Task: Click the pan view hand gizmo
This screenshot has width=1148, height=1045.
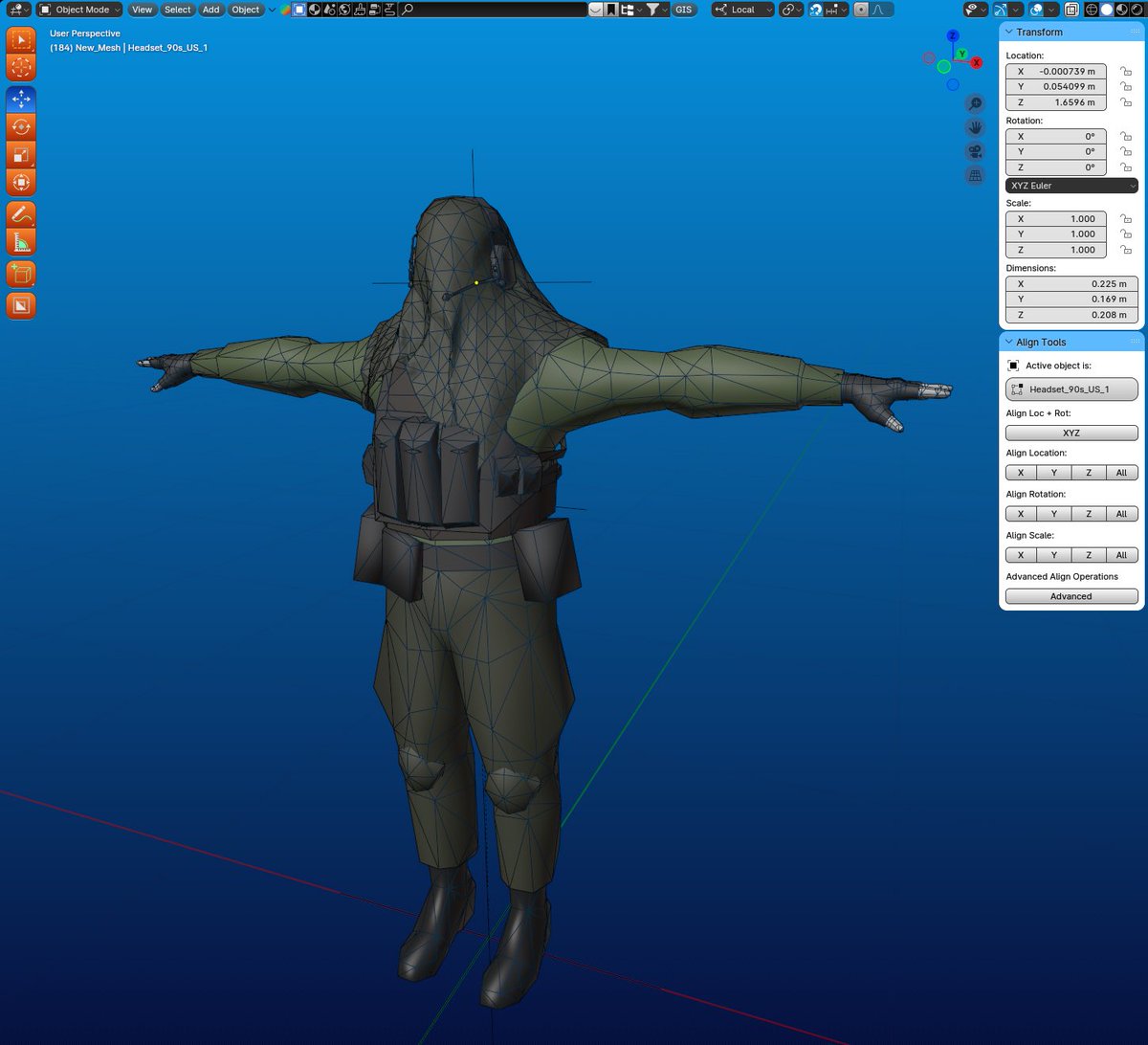Action: (x=975, y=127)
